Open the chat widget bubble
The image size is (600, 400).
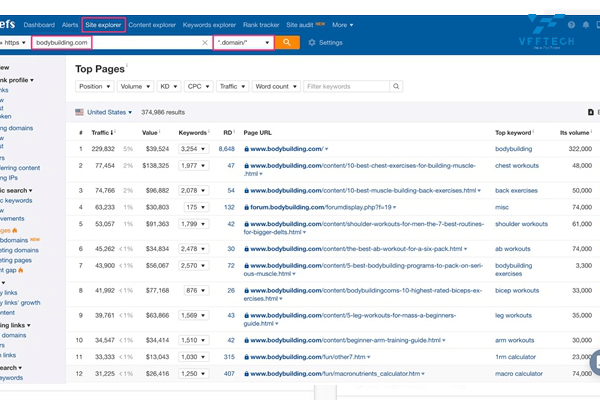[595, 362]
